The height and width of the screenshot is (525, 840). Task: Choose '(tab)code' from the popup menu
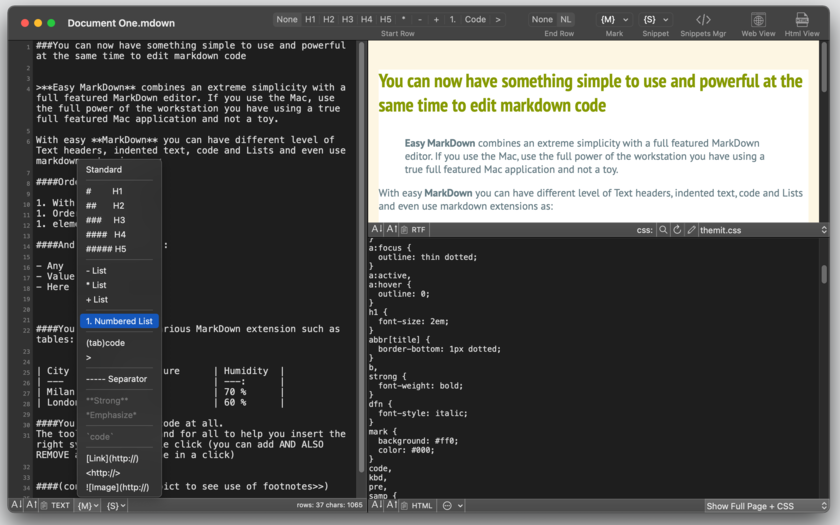point(119,343)
